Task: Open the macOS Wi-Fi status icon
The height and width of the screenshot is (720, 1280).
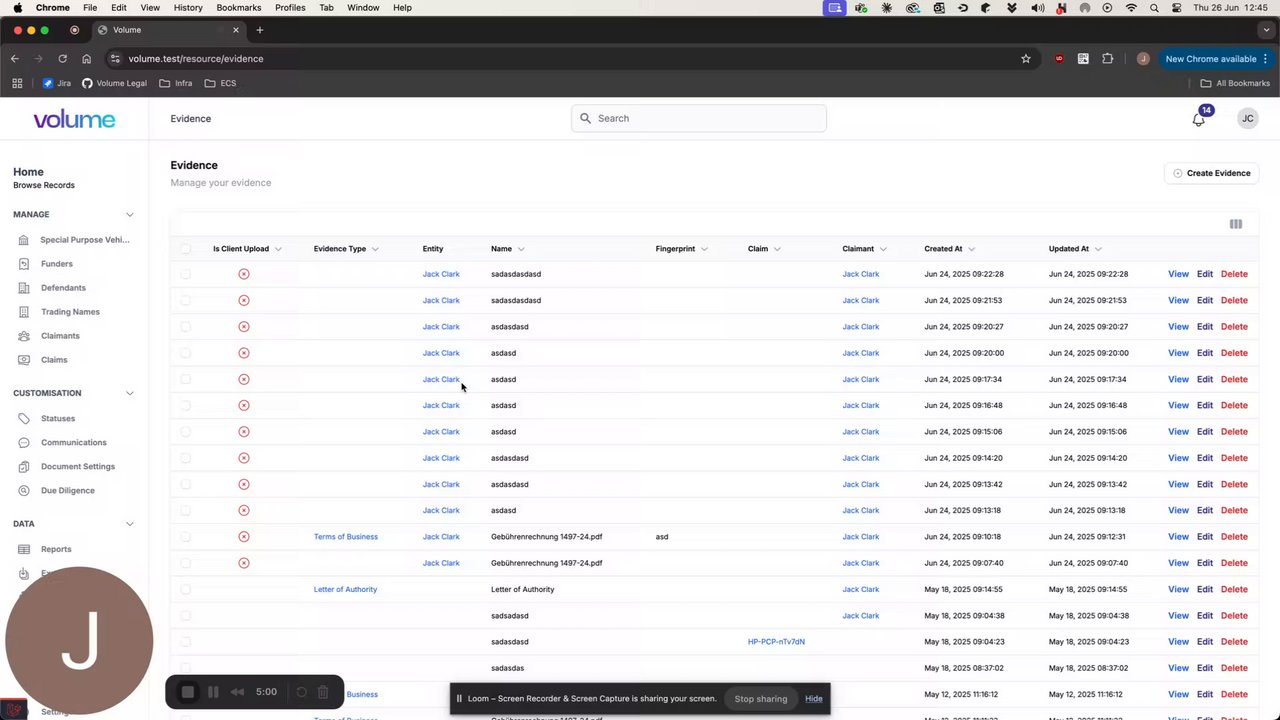Action: click(x=1131, y=8)
